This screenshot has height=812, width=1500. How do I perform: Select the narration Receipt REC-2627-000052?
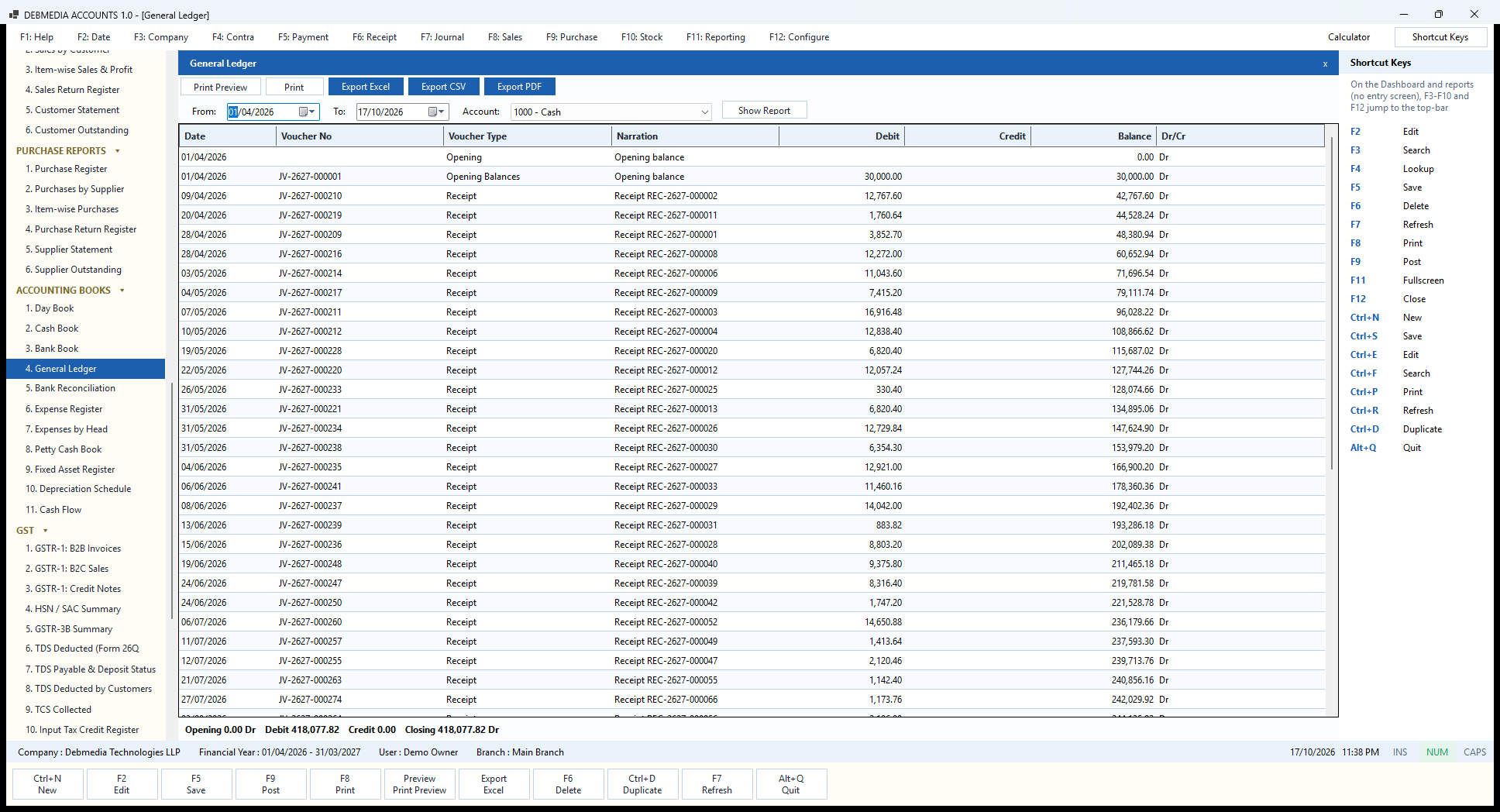coord(666,622)
